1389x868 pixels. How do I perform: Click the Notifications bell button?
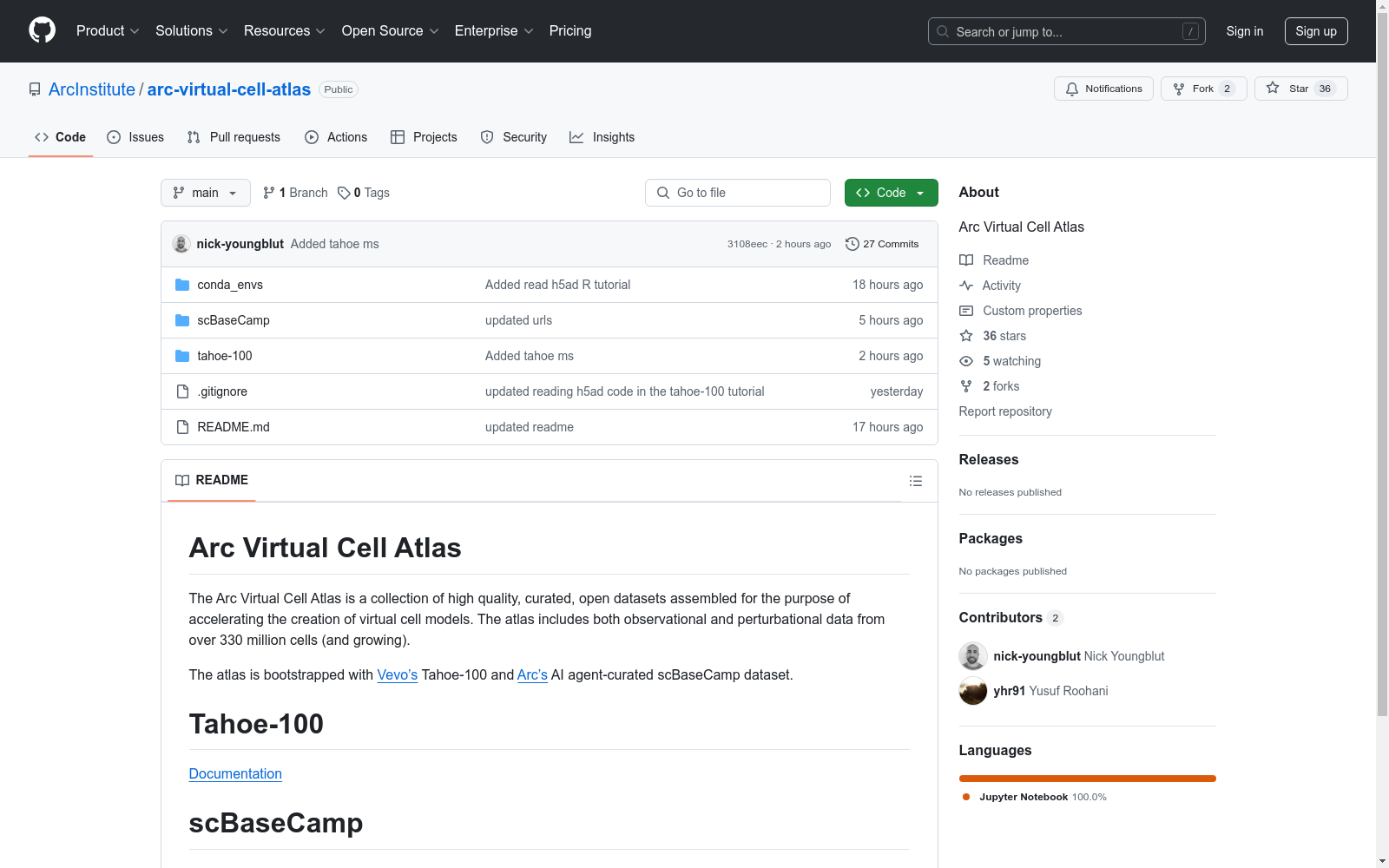click(x=1103, y=89)
